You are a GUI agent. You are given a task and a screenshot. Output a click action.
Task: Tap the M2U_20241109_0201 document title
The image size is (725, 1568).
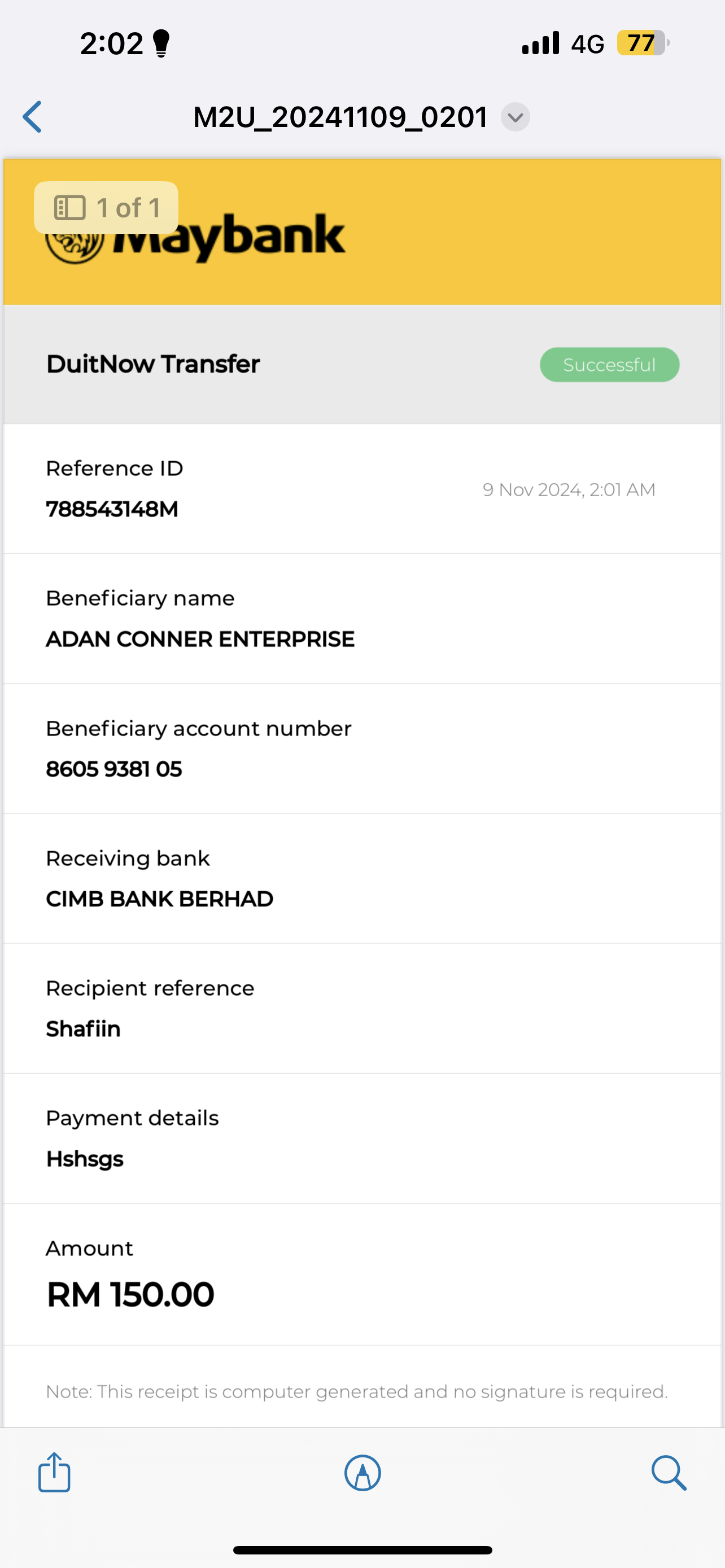(340, 117)
